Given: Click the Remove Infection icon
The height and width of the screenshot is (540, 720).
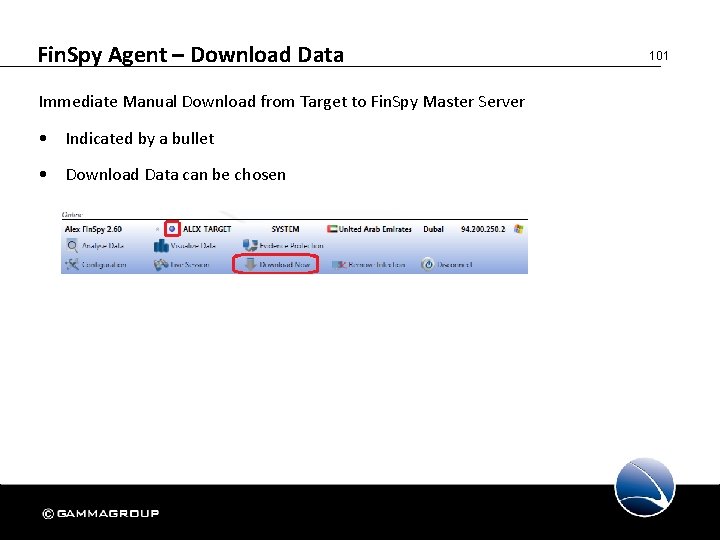Looking at the screenshot, I should [x=339, y=265].
